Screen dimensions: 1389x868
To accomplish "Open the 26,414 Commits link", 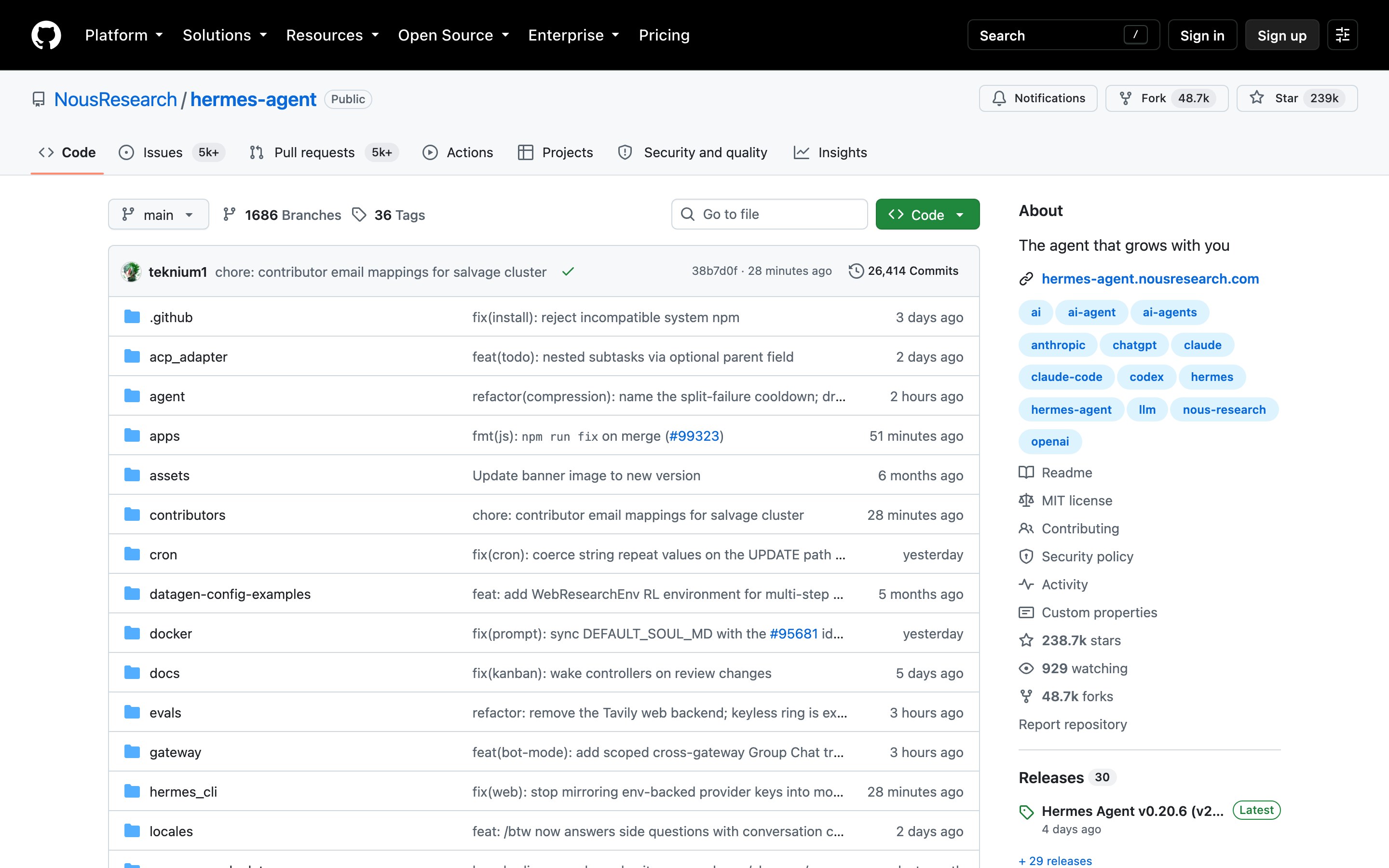I will pos(903,271).
